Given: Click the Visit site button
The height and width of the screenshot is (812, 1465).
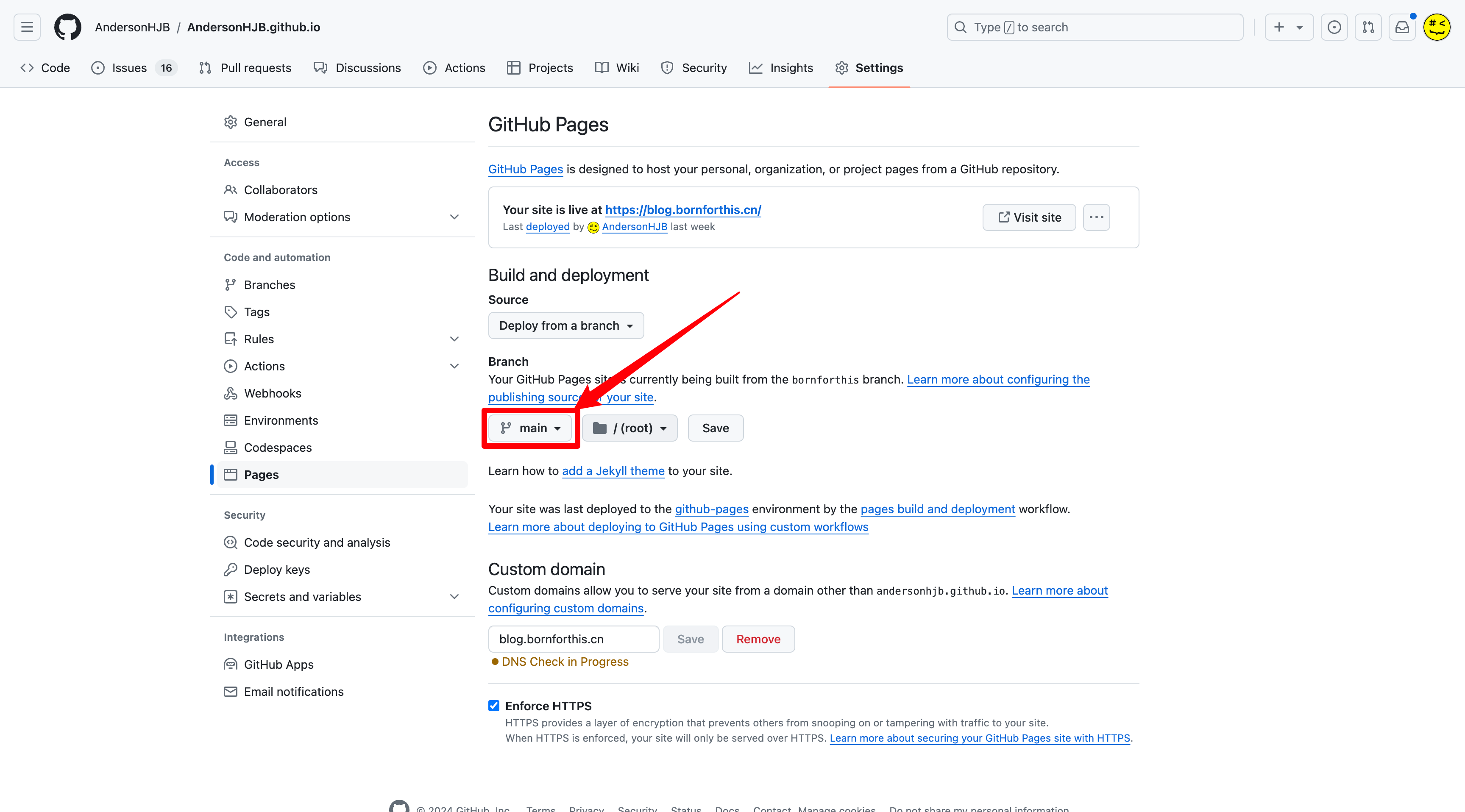Looking at the screenshot, I should pyautogui.click(x=1029, y=217).
